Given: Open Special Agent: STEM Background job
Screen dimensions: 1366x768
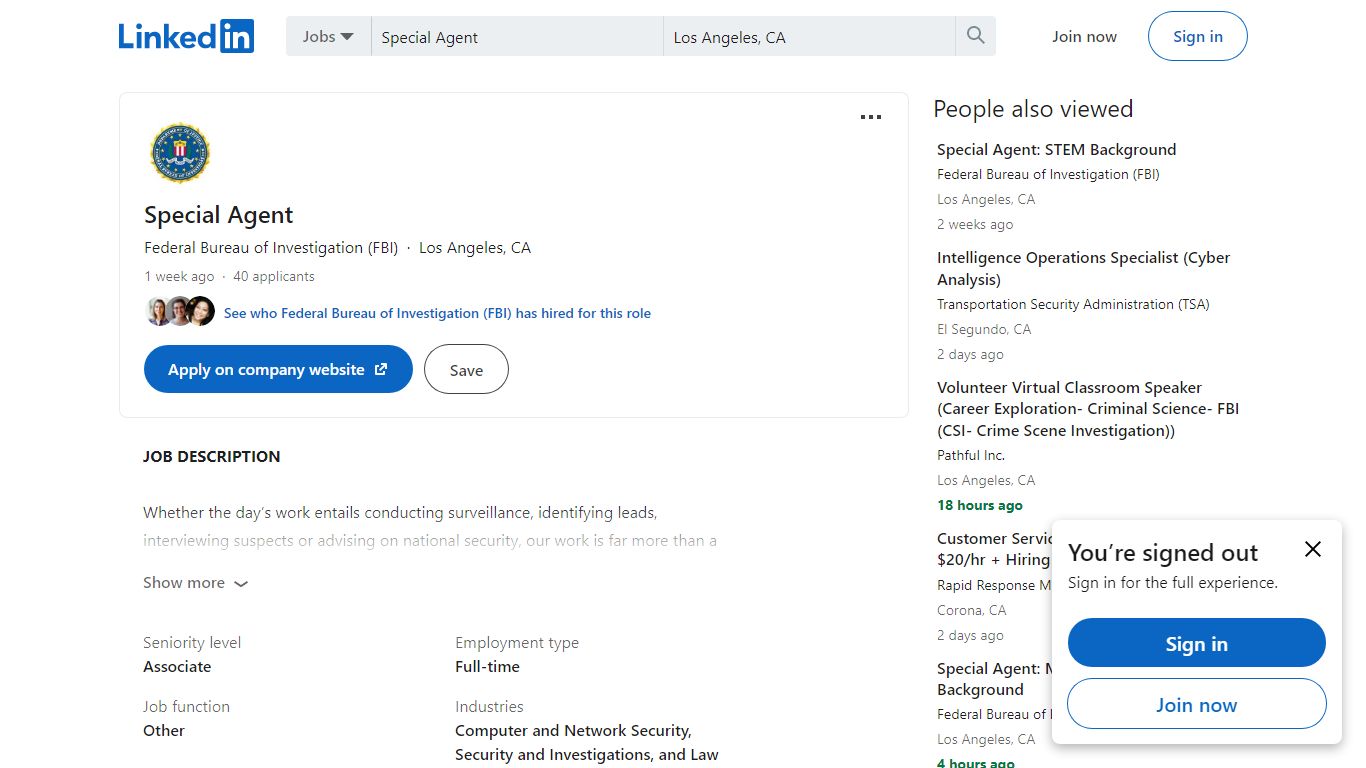Looking at the screenshot, I should [x=1056, y=150].
